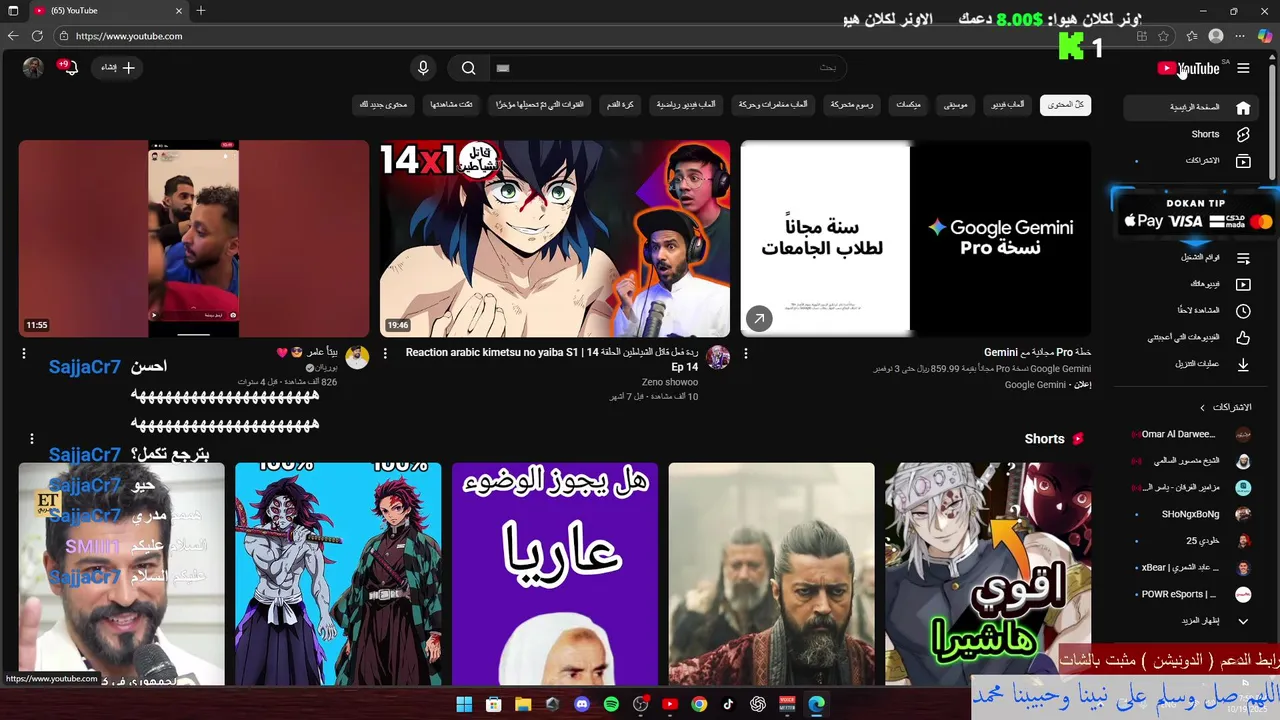
Task: Open Edge settings and more menu
Action: tap(1240, 36)
